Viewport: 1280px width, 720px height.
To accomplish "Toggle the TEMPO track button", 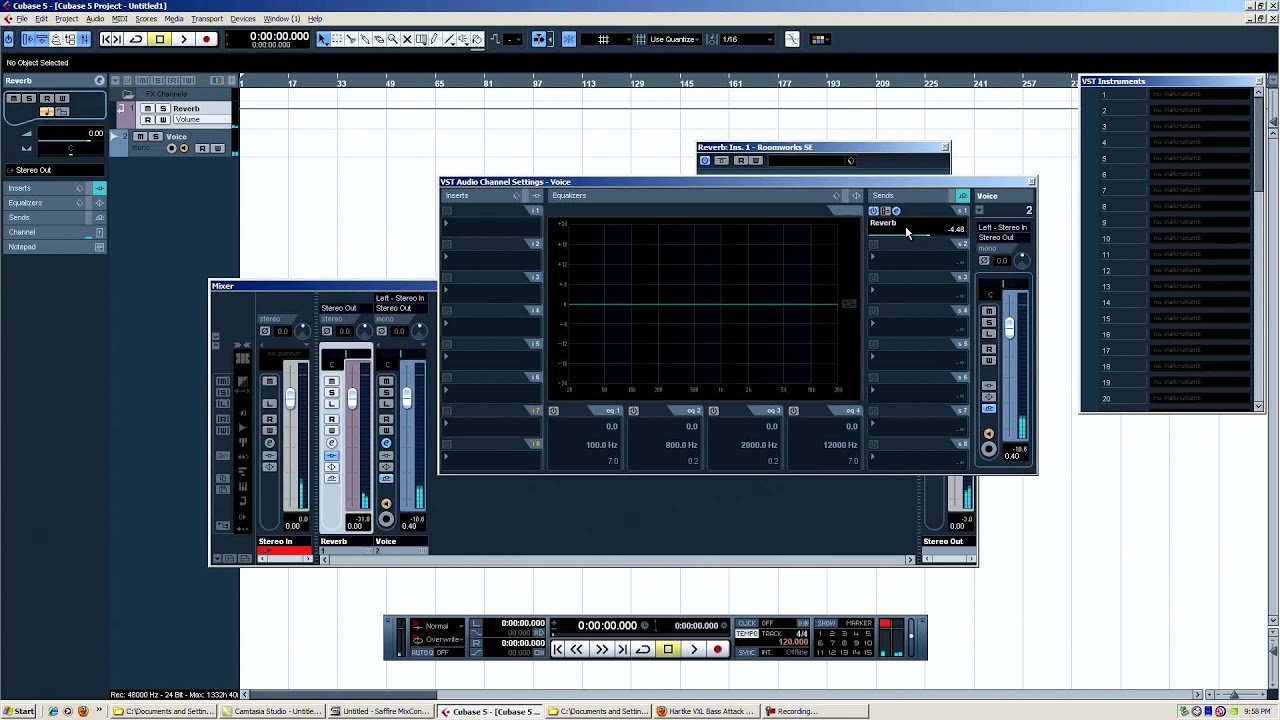I will coord(747,634).
